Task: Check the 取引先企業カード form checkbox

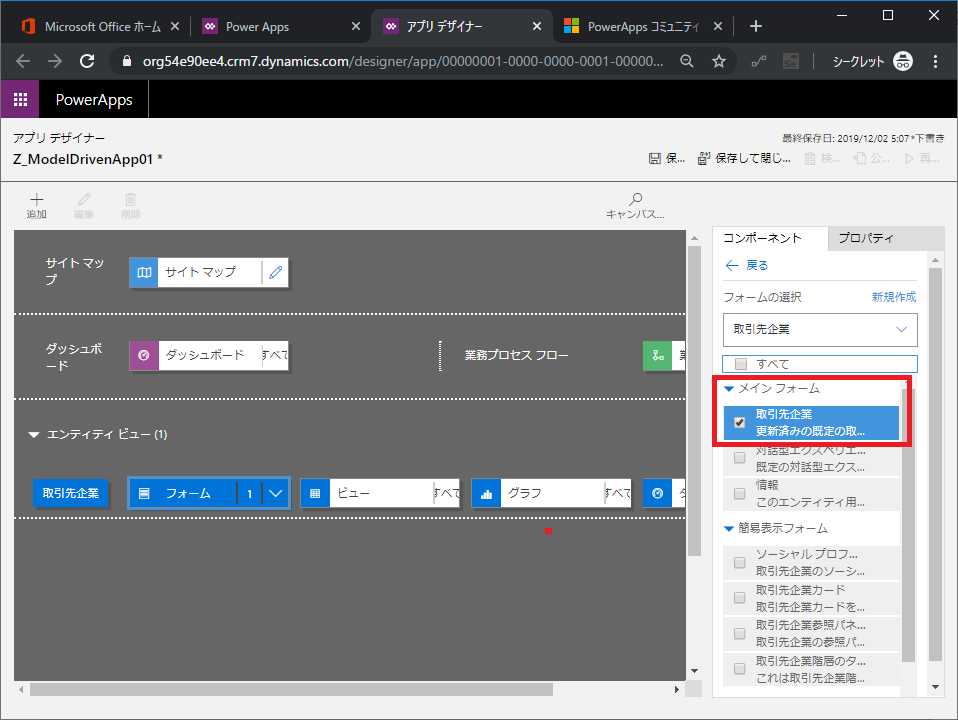Action: [x=740, y=598]
